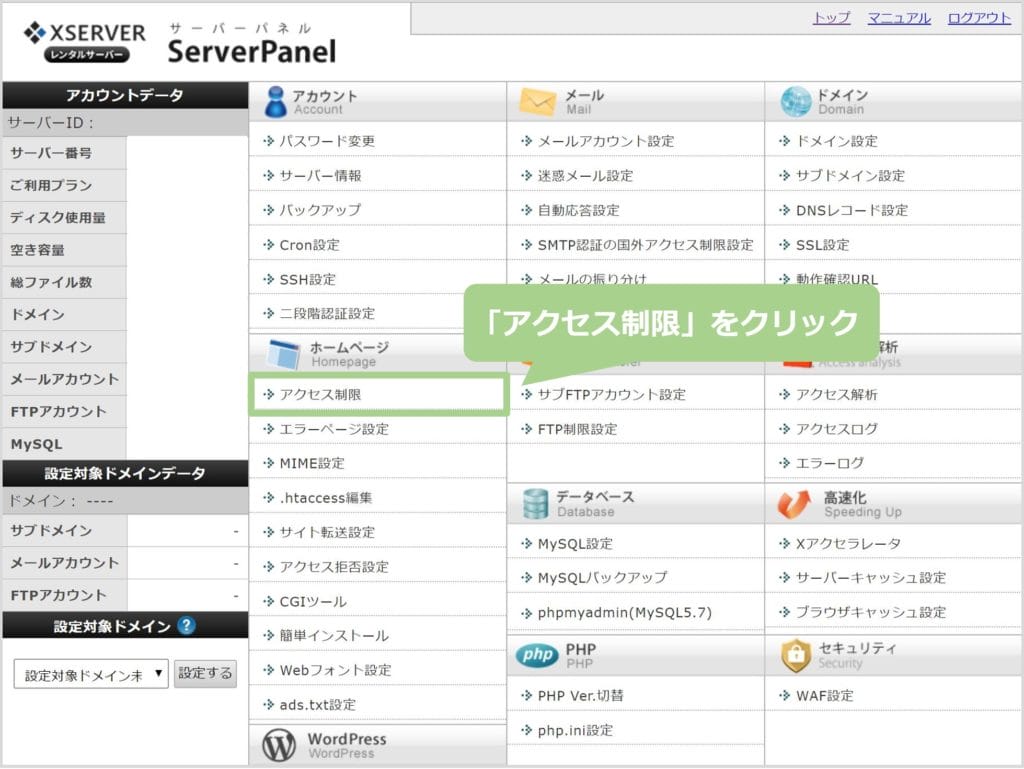Click the help question mark icon

click(x=186, y=626)
